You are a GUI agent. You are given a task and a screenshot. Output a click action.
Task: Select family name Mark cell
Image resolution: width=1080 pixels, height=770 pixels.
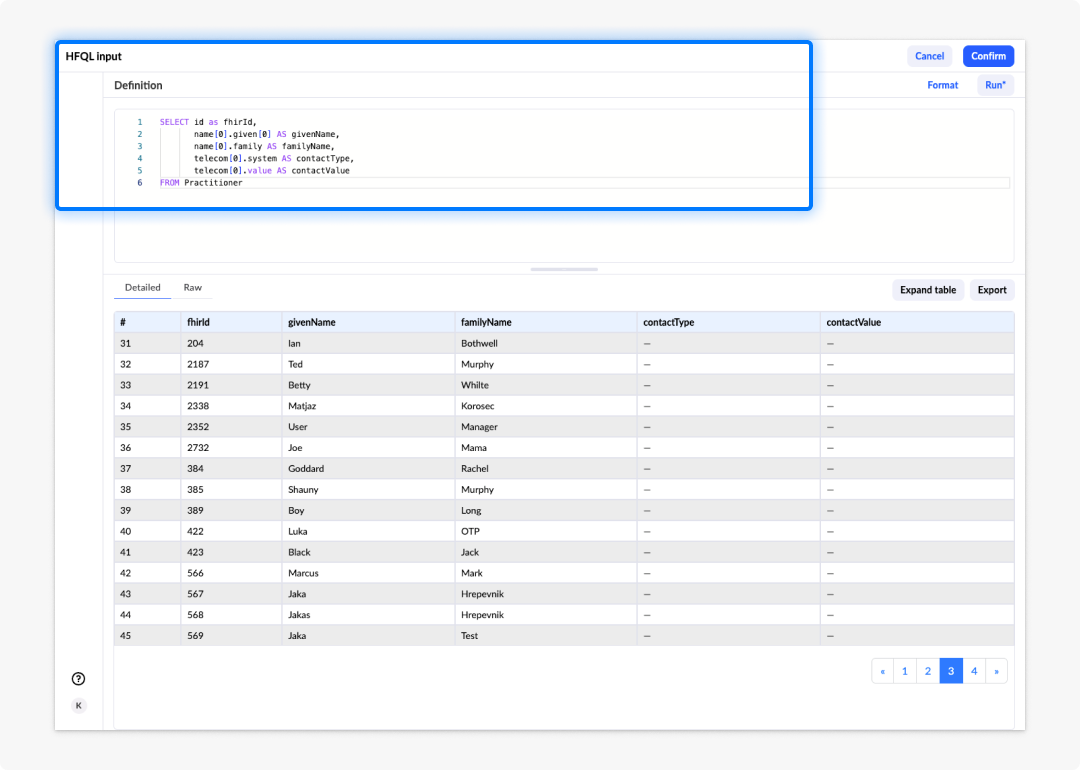(546, 573)
